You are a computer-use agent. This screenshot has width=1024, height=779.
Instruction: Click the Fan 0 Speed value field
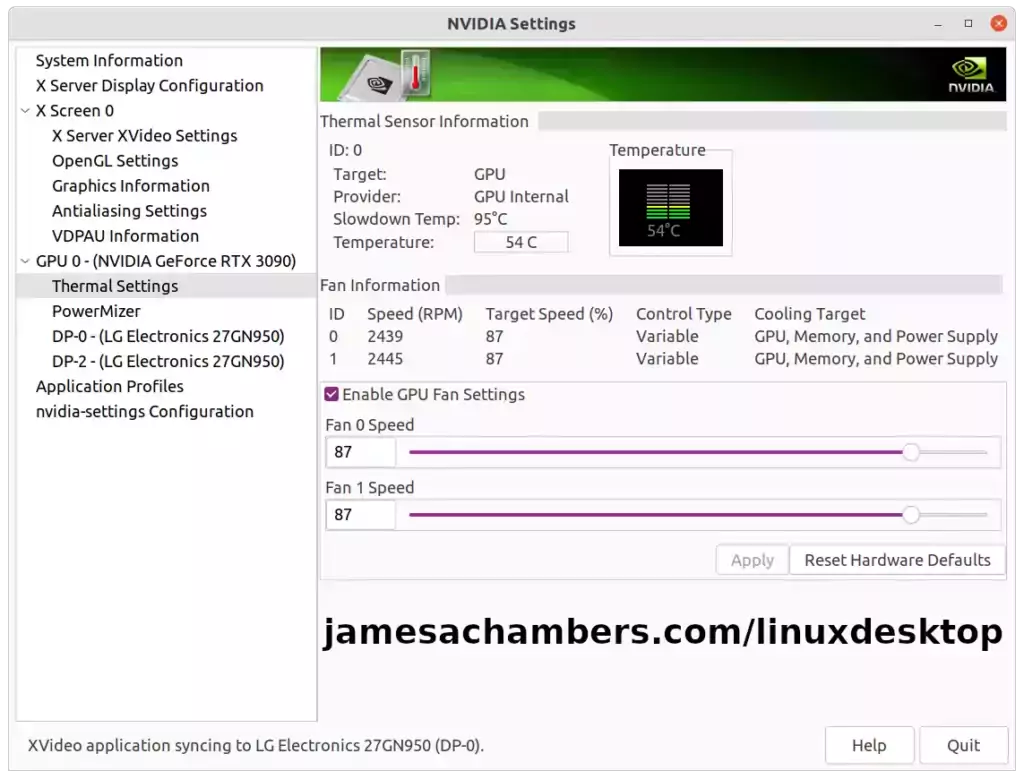click(360, 452)
